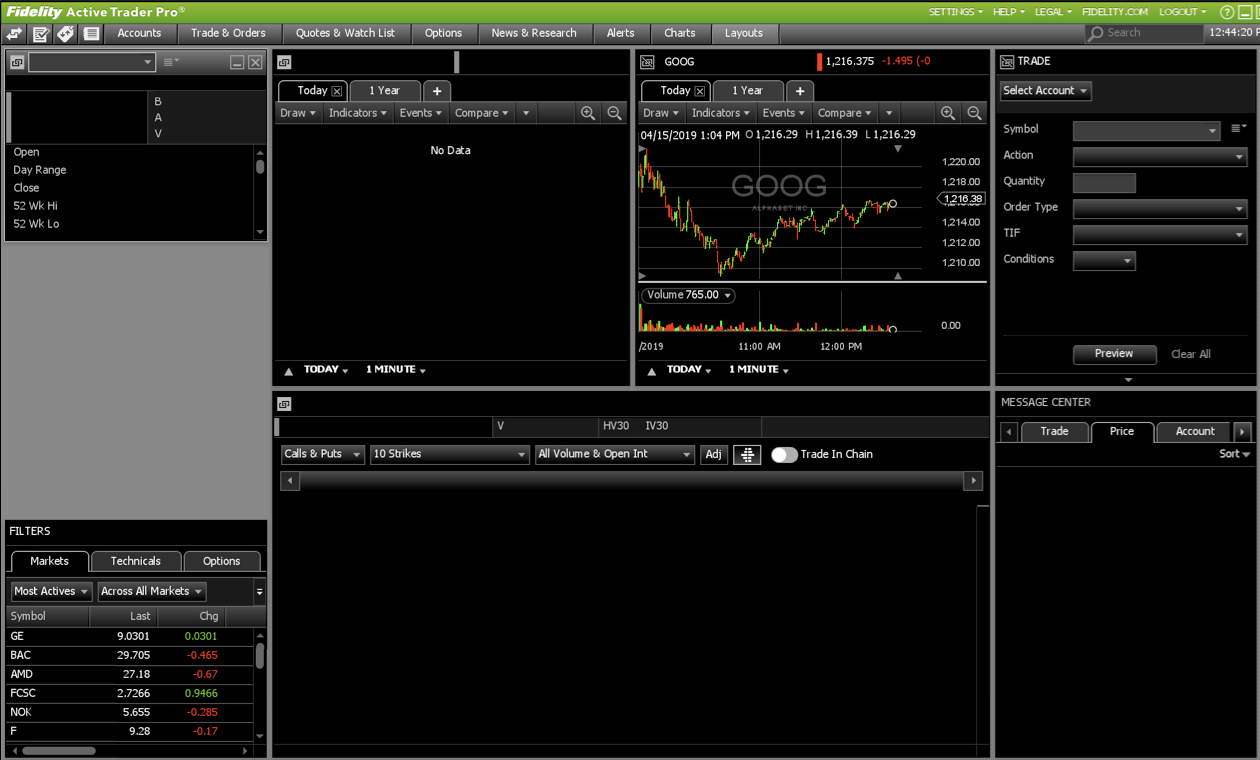Click the option chain horizontal scrollbar
This screenshot has width=1260, height=760.
[x=632, y=481]
